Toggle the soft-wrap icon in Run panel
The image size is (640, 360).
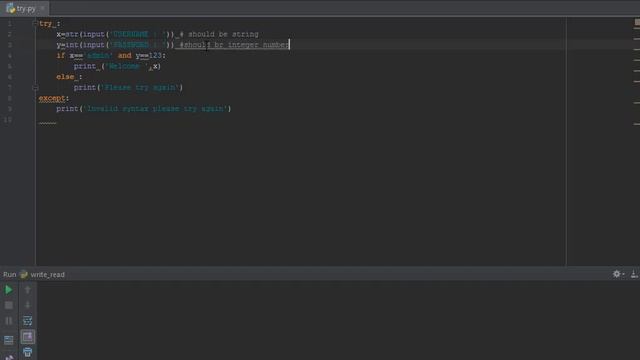(27, 321)
